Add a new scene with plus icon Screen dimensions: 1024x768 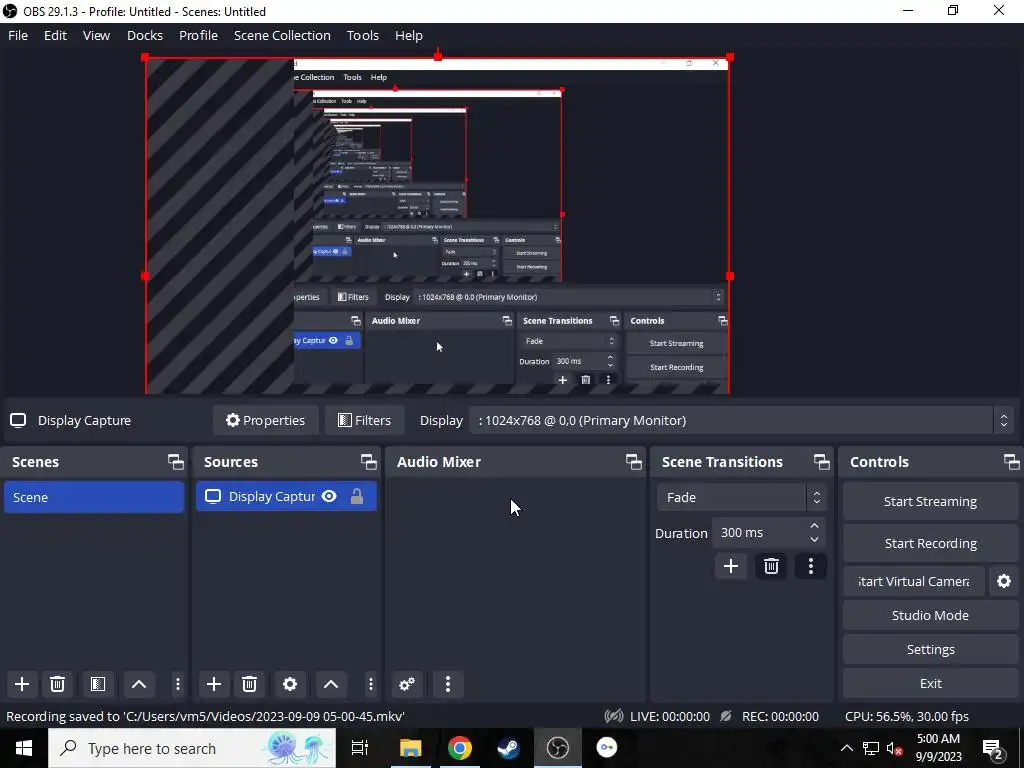click(22, 684)
